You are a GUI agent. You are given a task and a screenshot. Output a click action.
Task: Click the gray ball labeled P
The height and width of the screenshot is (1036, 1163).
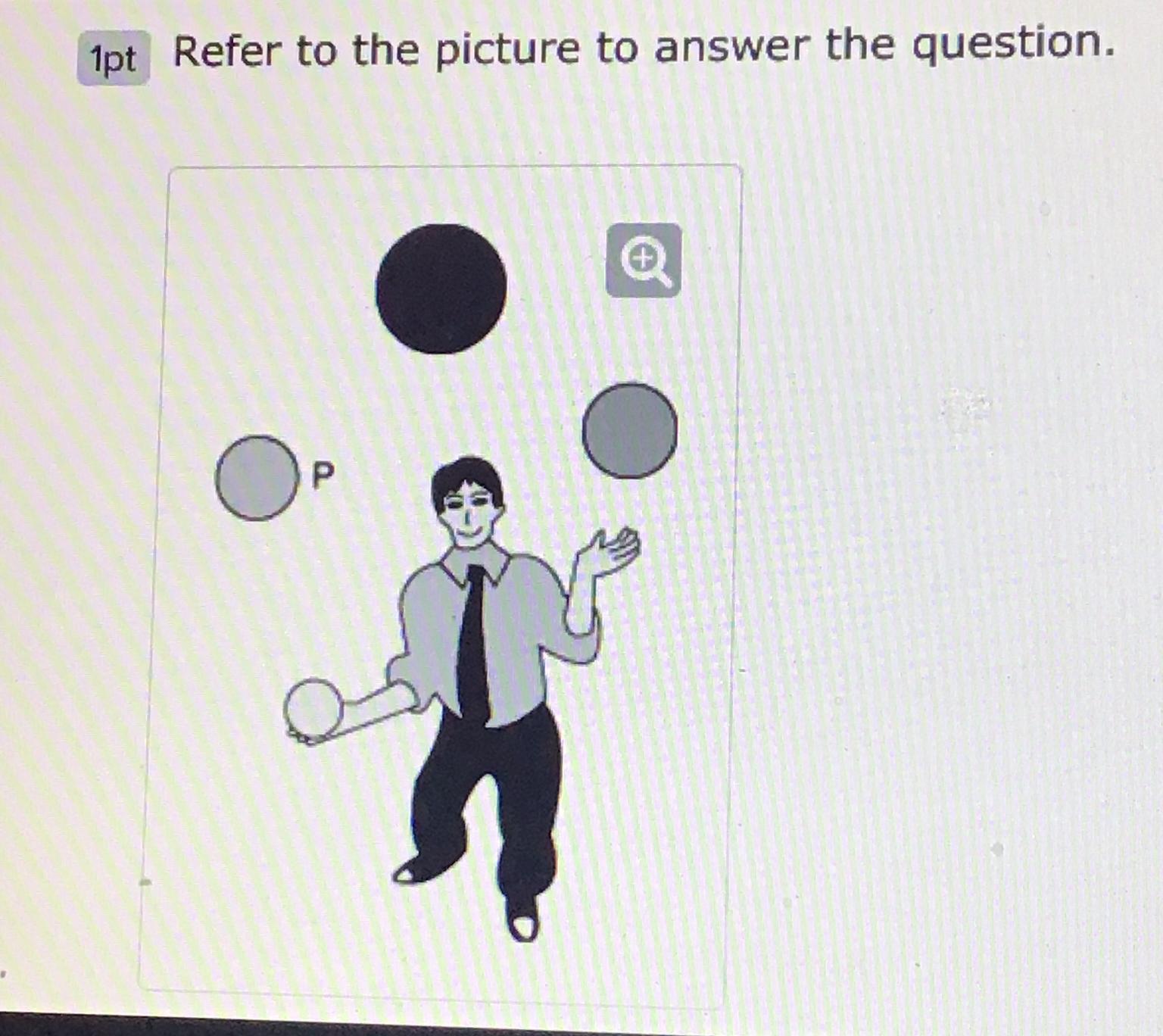point(257,478)
